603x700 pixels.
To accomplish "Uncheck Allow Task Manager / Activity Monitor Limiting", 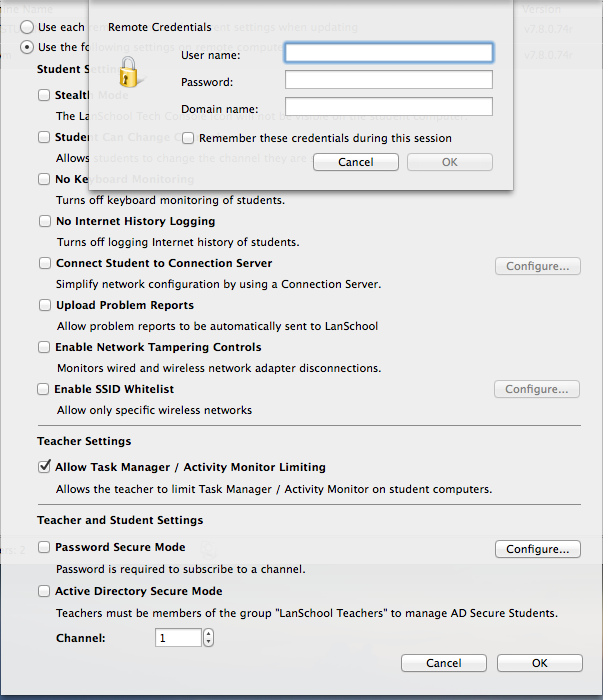I will pyautogui.click(x=44, y=467).
